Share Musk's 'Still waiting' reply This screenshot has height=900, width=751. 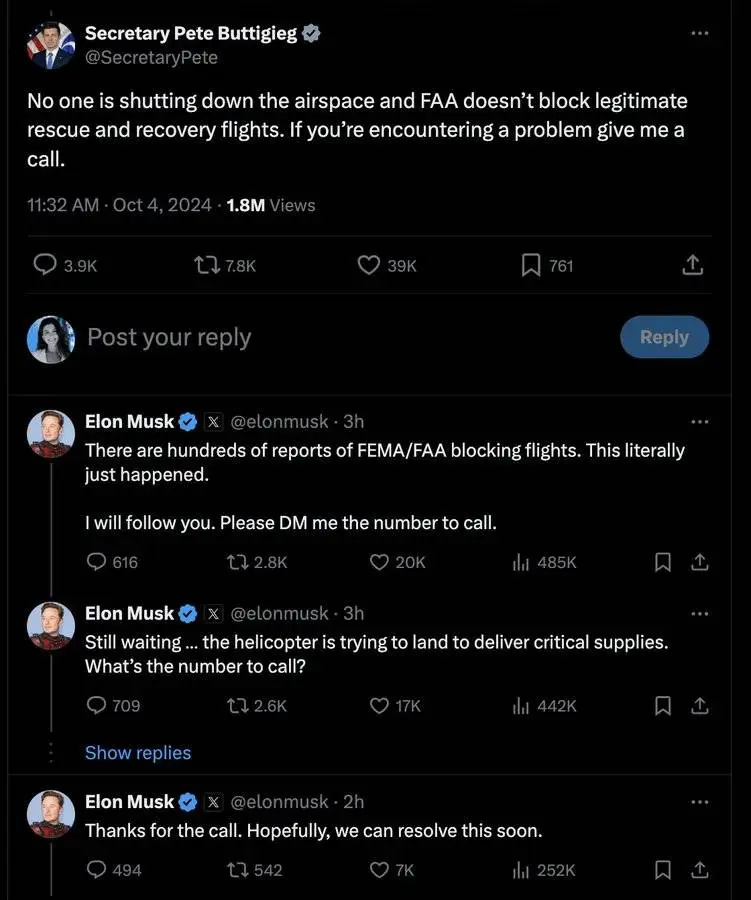tap(700, 706)
